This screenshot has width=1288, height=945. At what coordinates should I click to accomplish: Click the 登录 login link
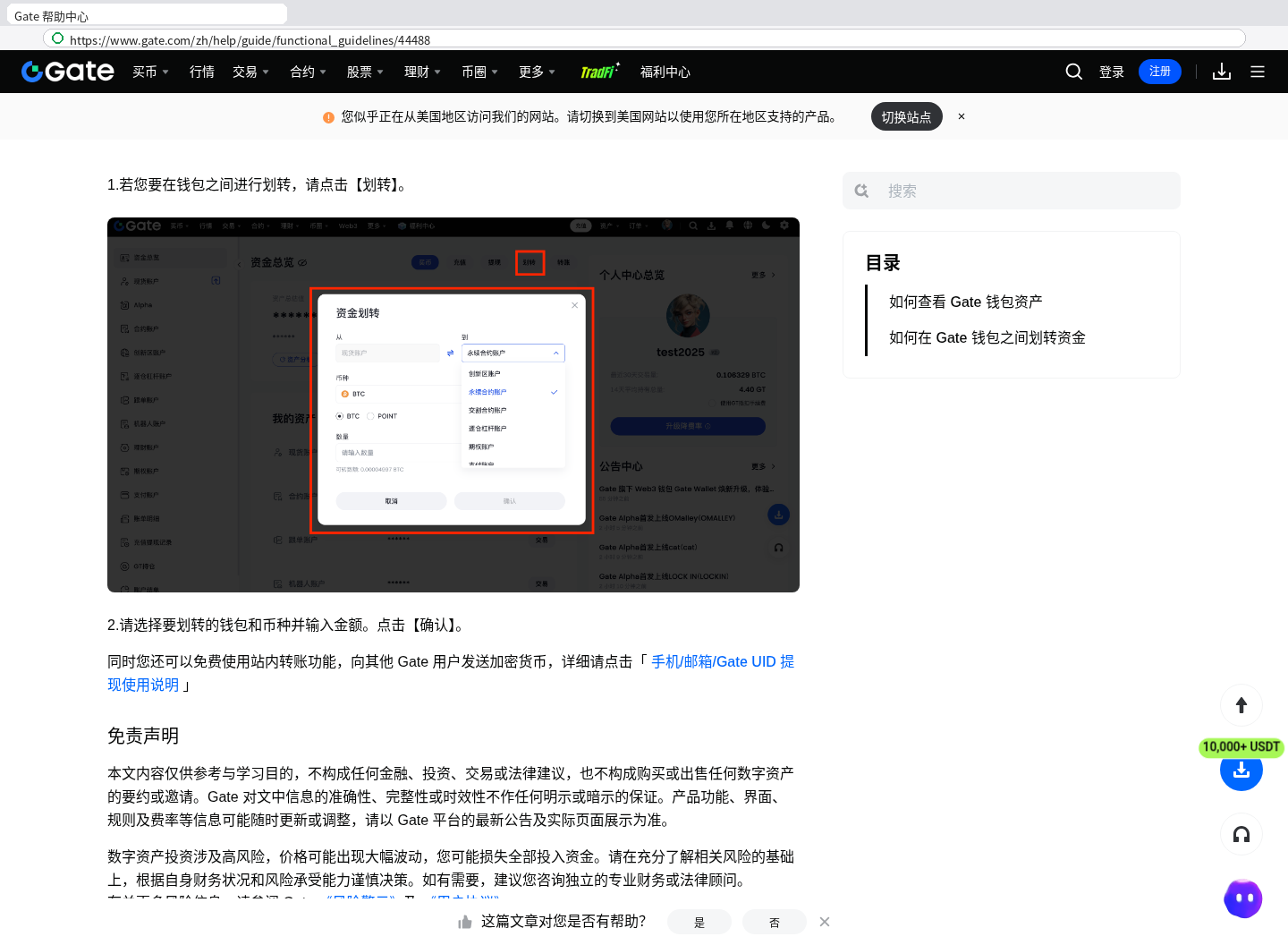(x=1112, y=72)
